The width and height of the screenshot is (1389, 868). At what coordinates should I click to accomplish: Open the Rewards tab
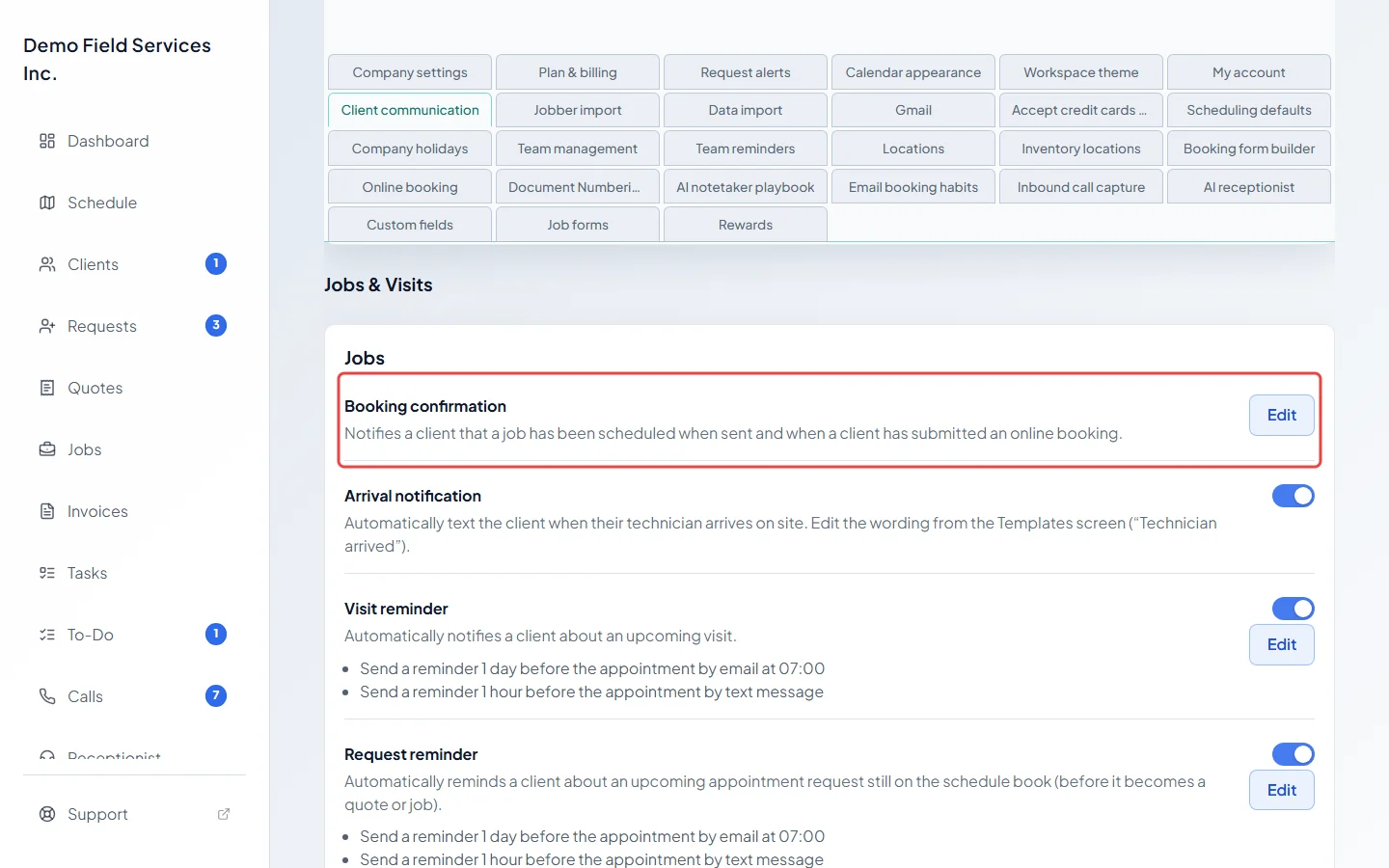(x=746, y=225)
